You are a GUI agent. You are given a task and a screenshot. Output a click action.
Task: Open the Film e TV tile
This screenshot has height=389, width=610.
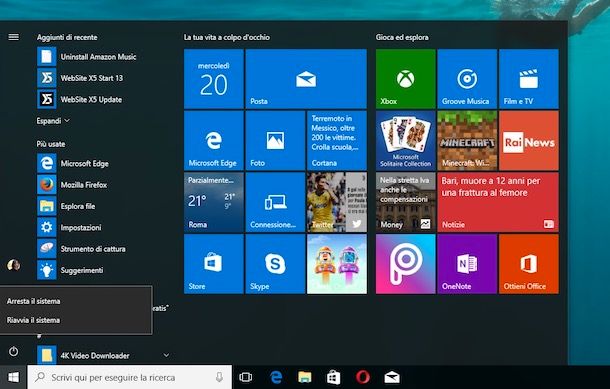coord(529,79)
